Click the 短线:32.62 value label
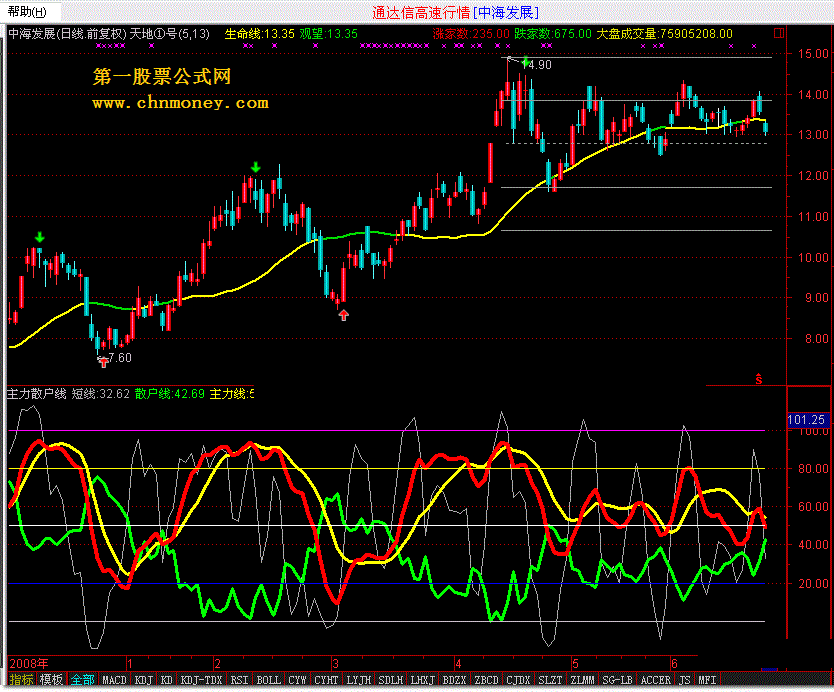Viewport: 834px width, 692px height. click(x=101, y=394)
